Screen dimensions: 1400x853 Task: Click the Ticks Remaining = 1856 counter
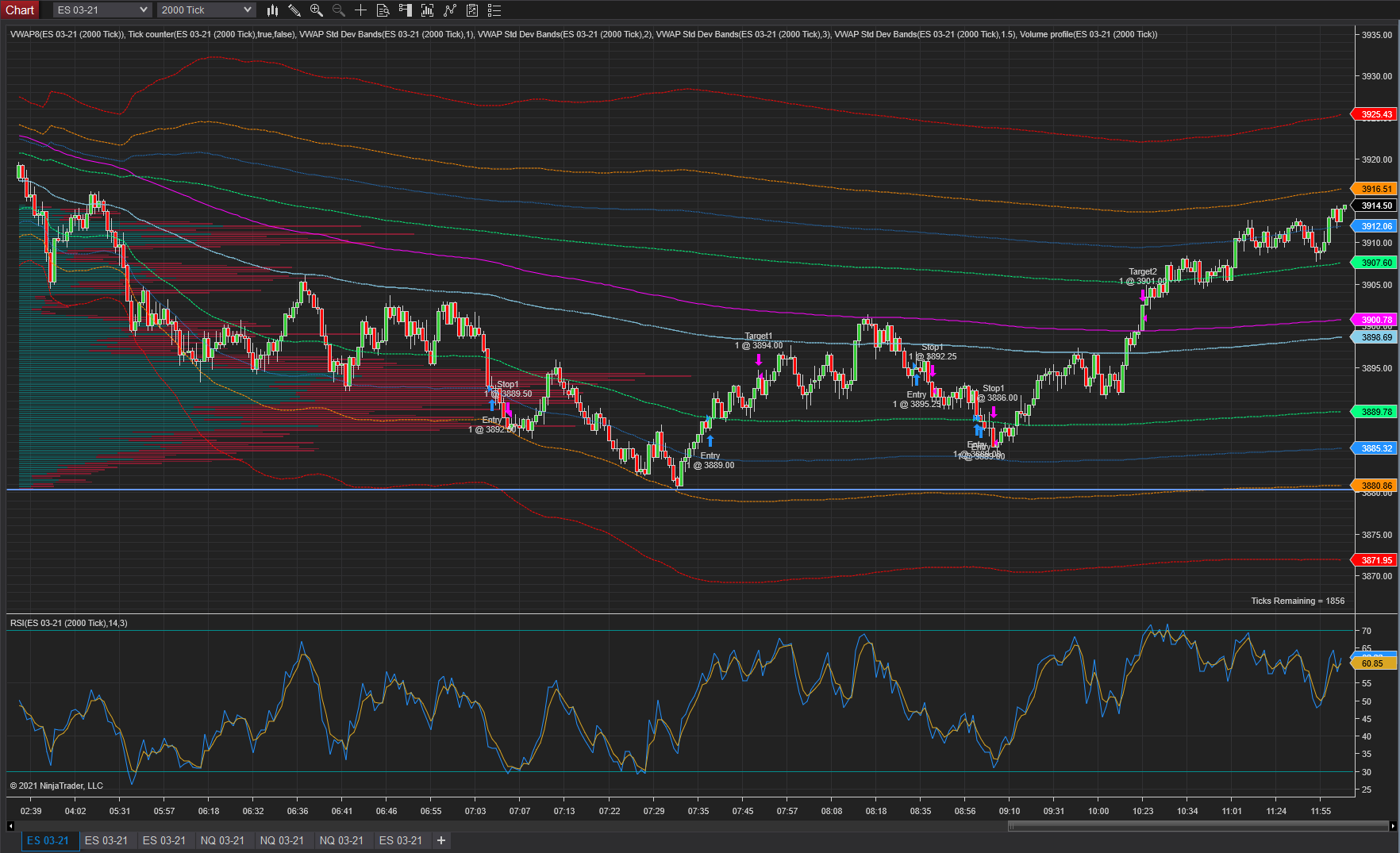[x=1298, y=601]
